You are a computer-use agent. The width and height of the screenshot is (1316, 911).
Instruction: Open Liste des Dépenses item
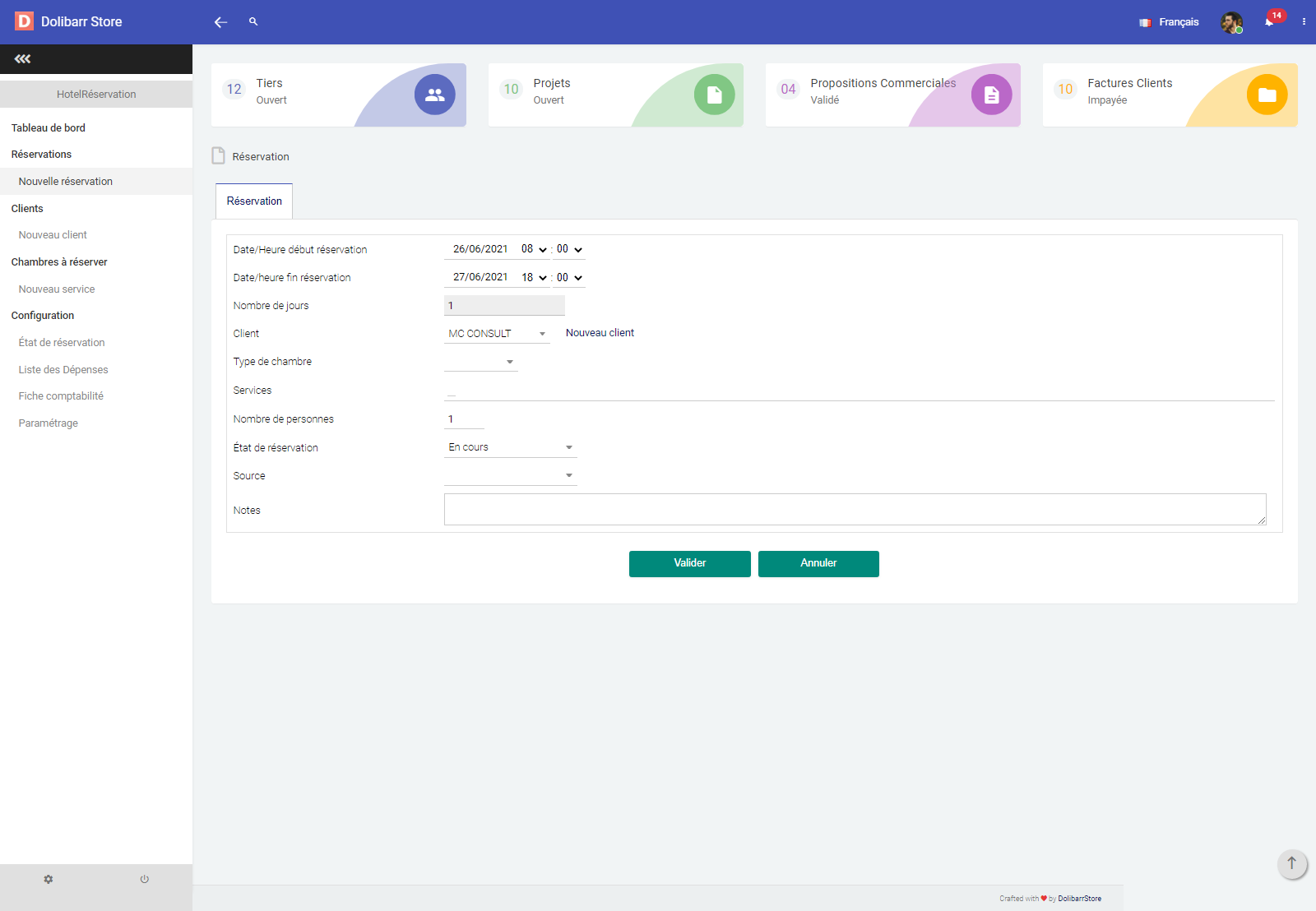63,370
